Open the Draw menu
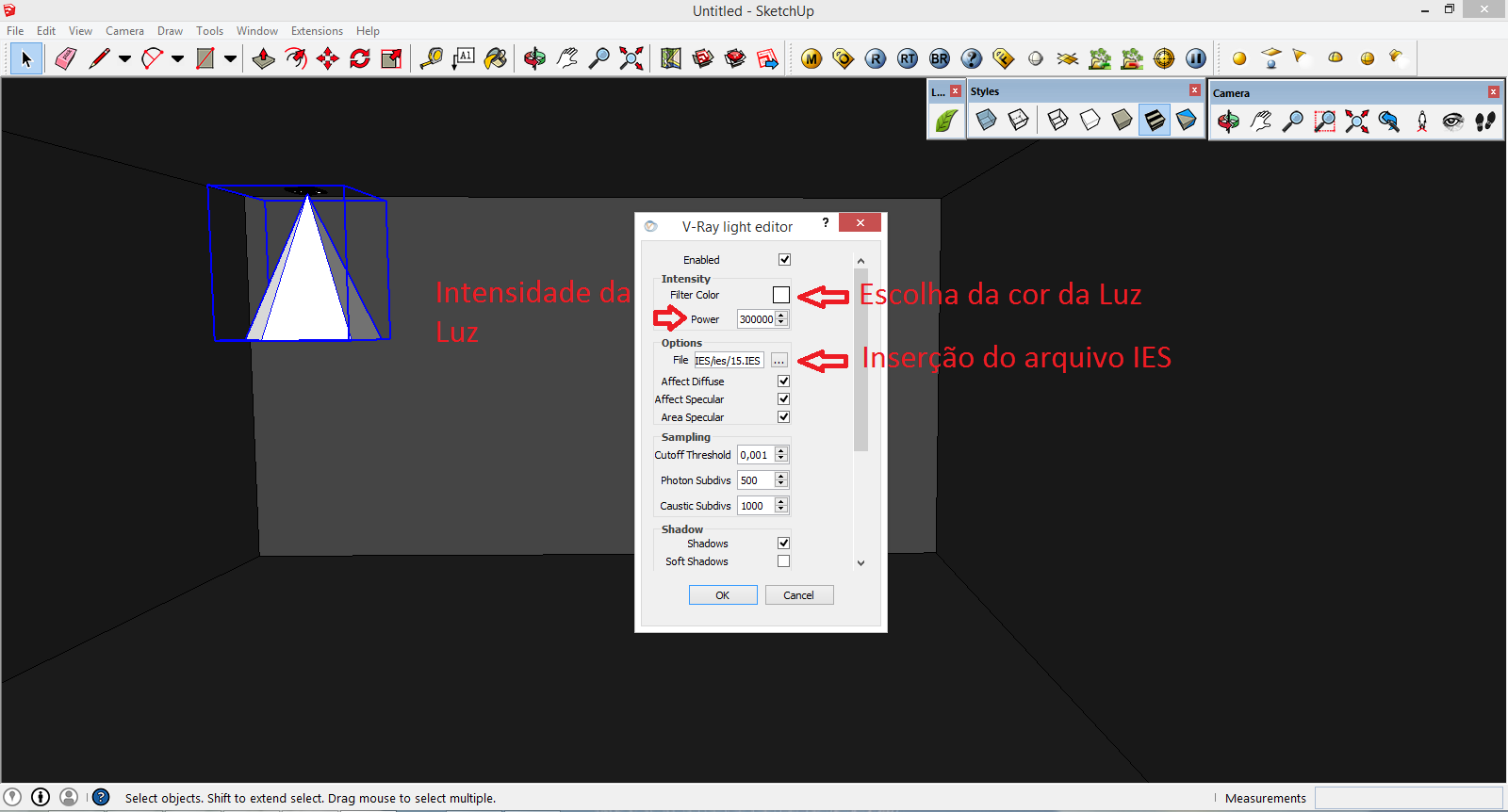The image size is (1508, 812). click(170, 31)
